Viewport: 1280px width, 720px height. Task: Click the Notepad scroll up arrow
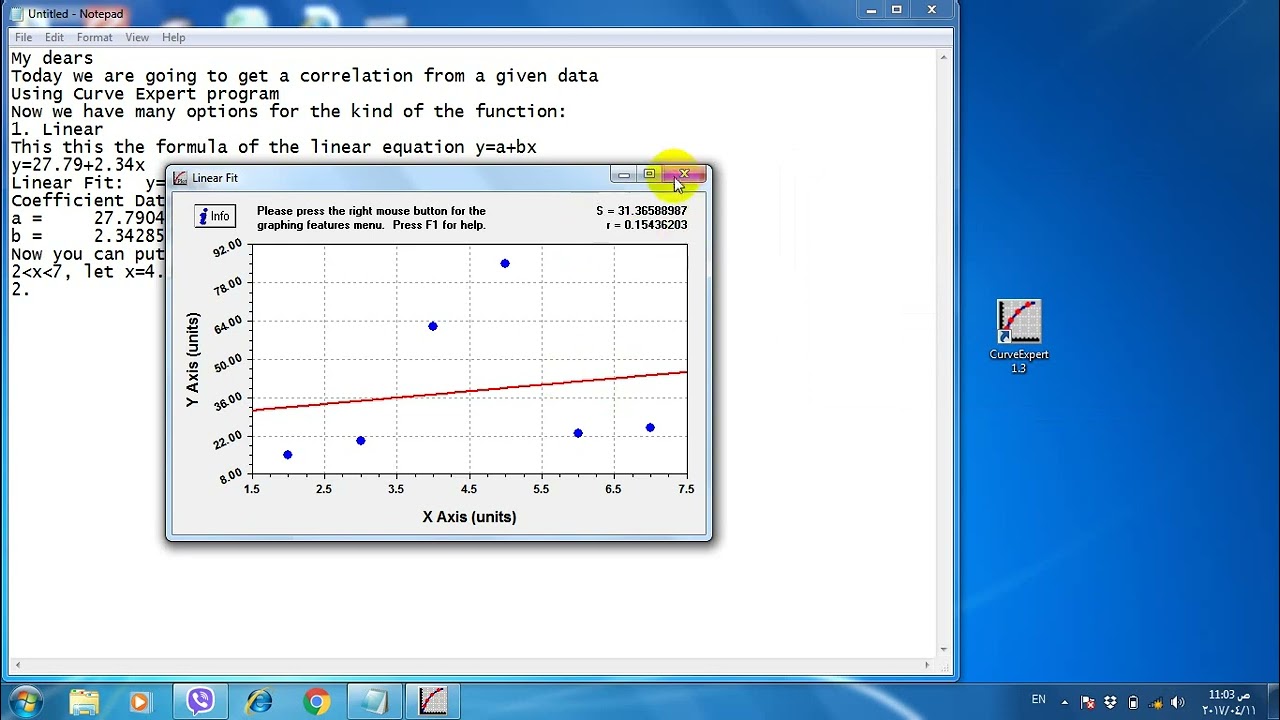(x=943, y=58)
